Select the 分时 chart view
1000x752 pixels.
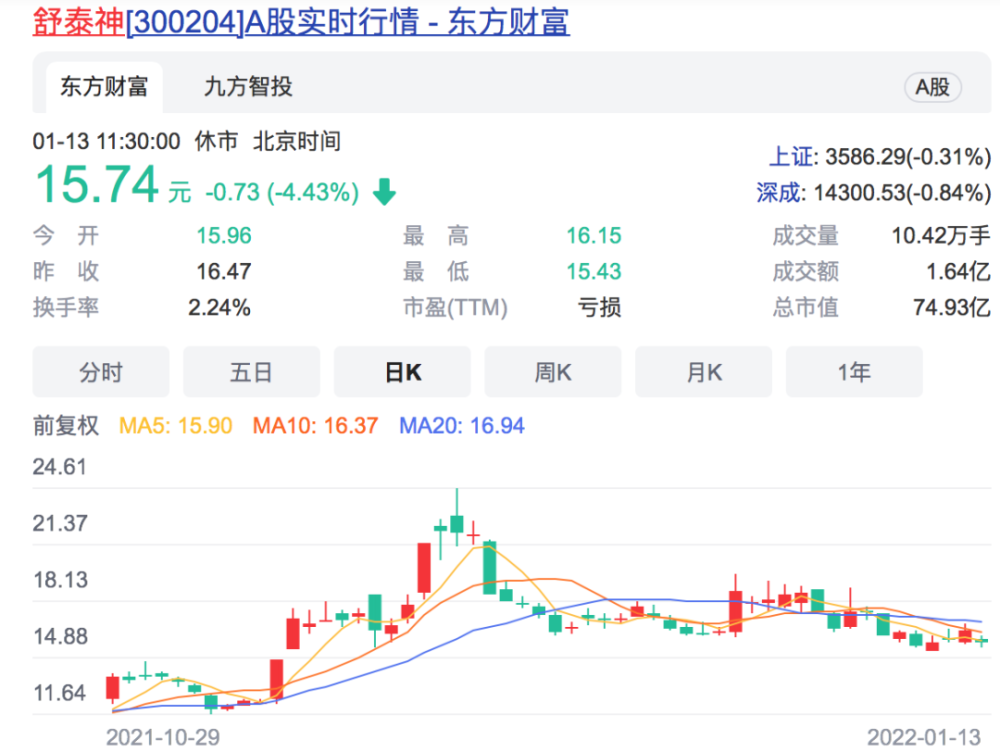(101, 372)
